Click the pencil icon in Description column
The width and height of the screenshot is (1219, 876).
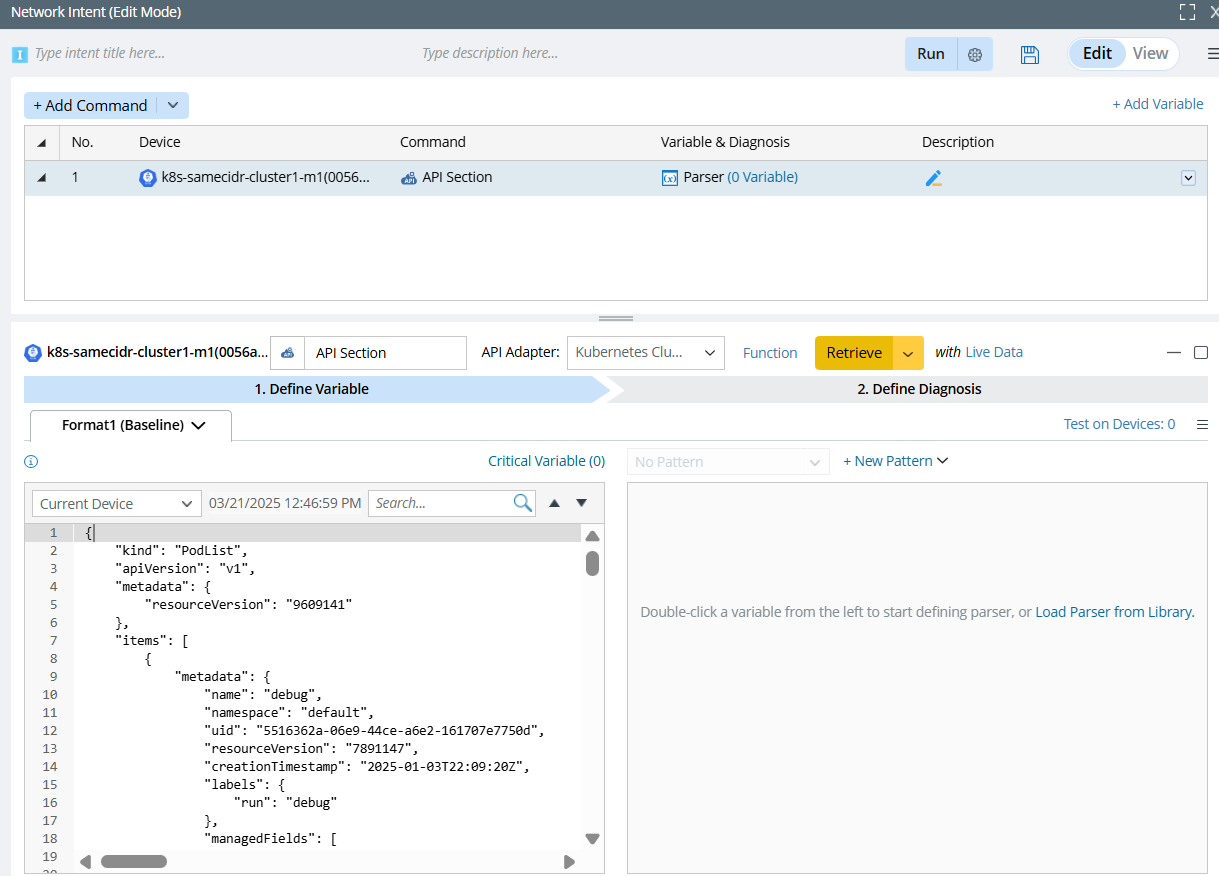(x=933, y=178)
